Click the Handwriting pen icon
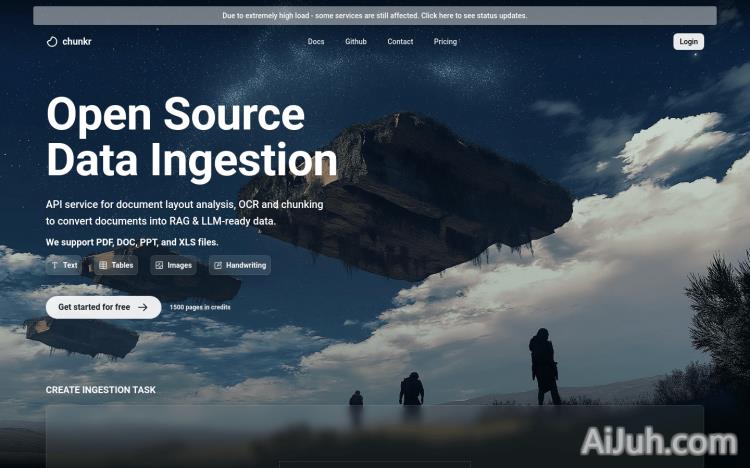This screenshot has width=750, height=468. point(218,265)
